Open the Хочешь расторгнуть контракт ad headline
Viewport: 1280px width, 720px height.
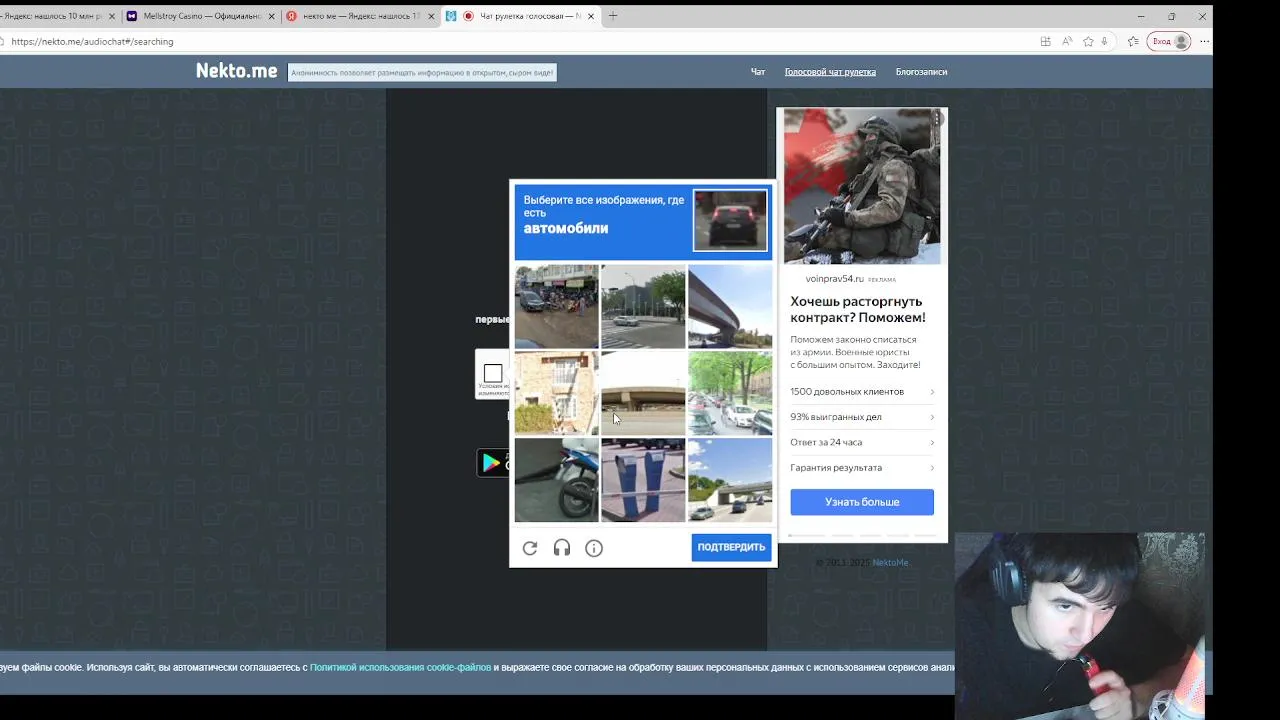[x=858, y=309]
